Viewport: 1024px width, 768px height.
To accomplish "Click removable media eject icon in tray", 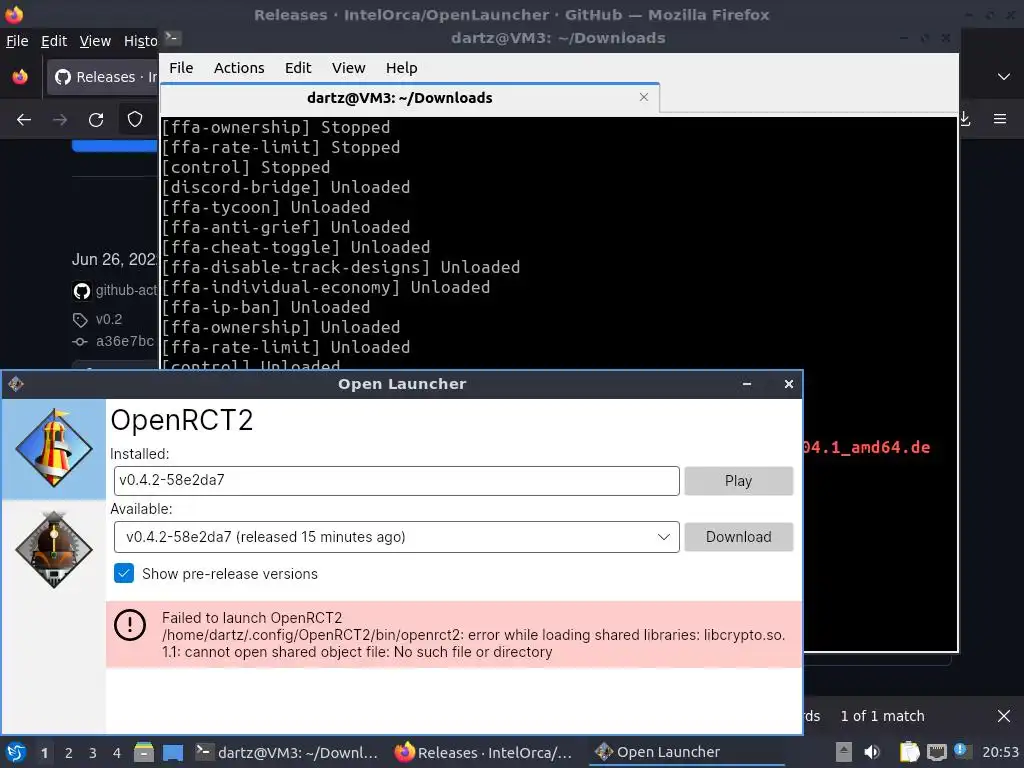I will (x=843, y=752).
